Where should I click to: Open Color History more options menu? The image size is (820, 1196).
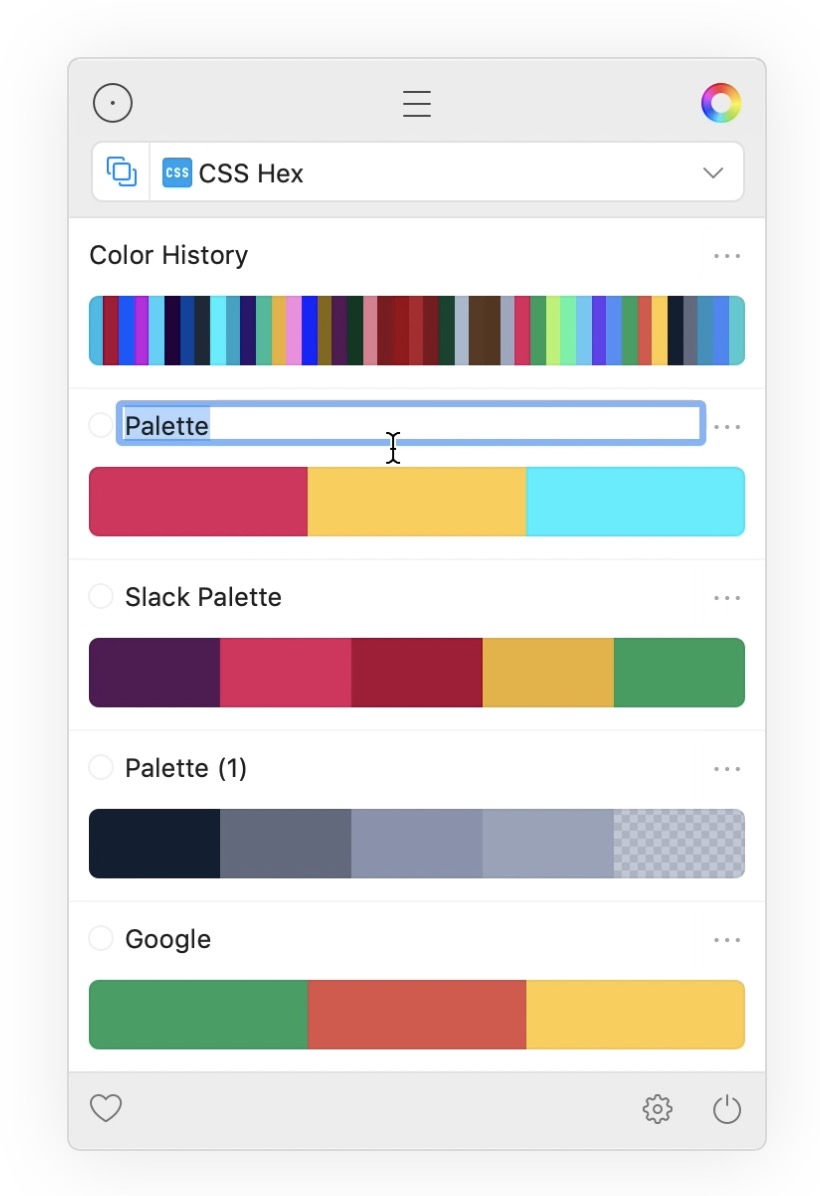tap(727, 256)
